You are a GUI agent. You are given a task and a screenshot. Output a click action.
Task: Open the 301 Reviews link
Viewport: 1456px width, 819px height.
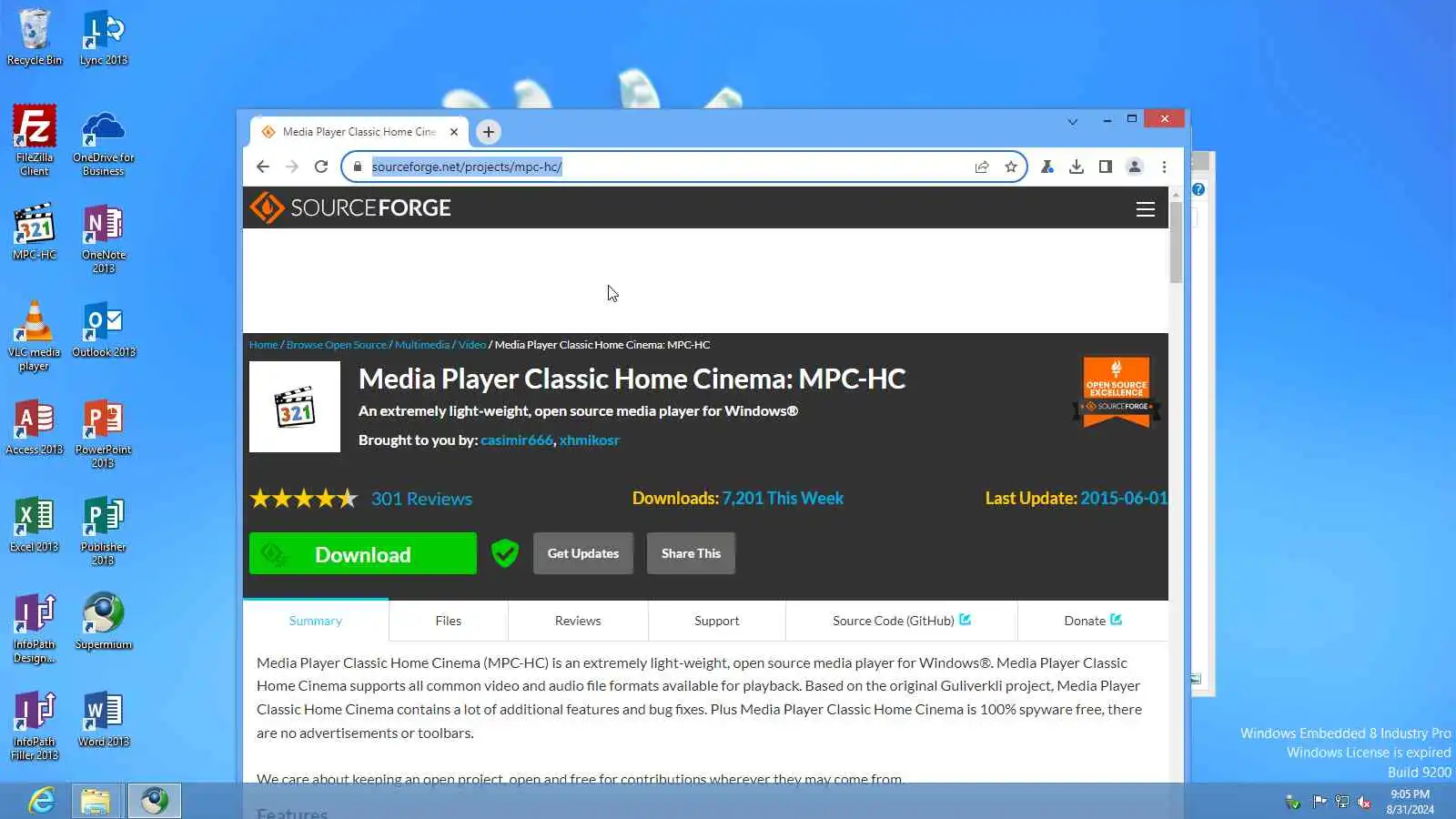pyautogui.click(x=421, y=499)
